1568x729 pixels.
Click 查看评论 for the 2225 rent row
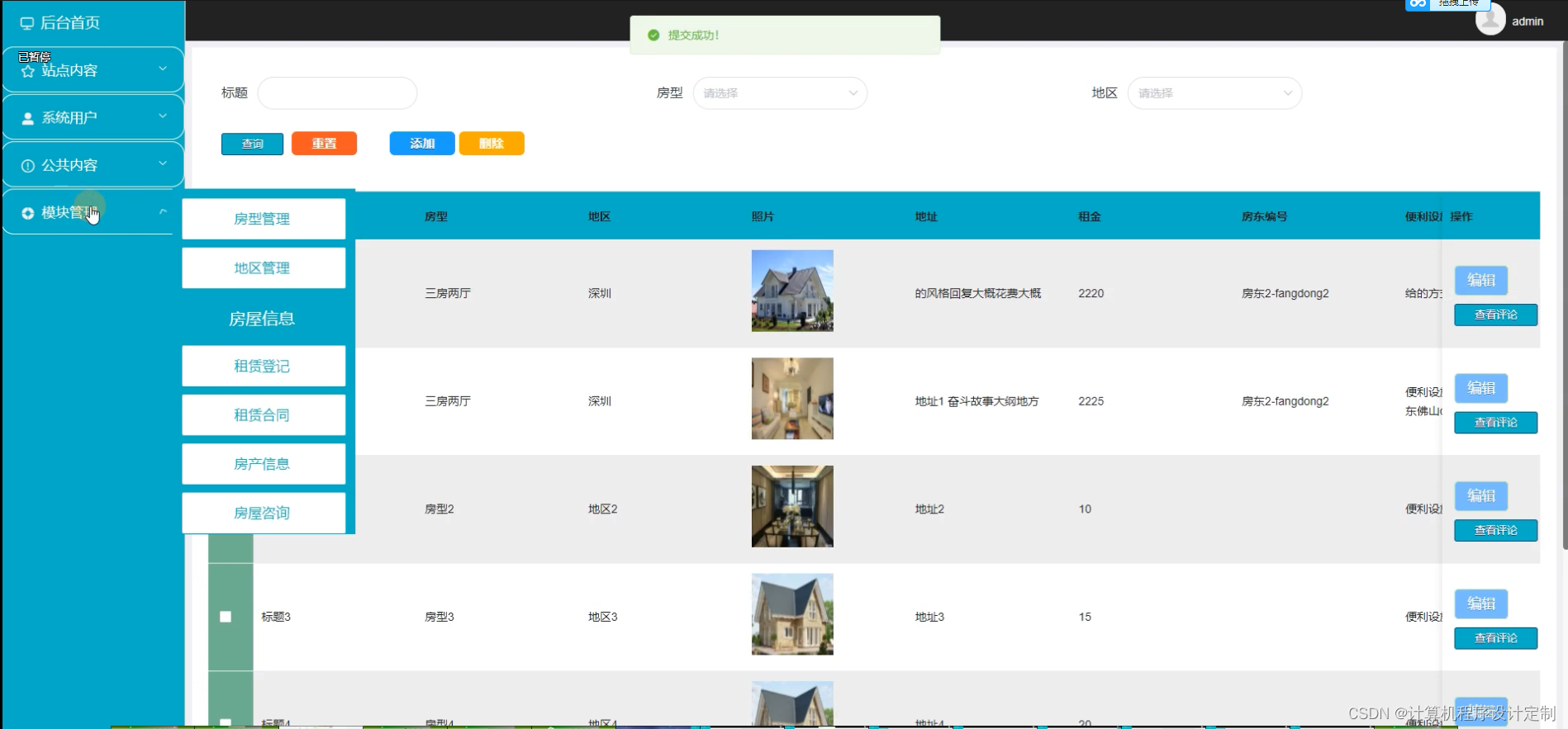pyautogui.click(x=1496, y=423)
